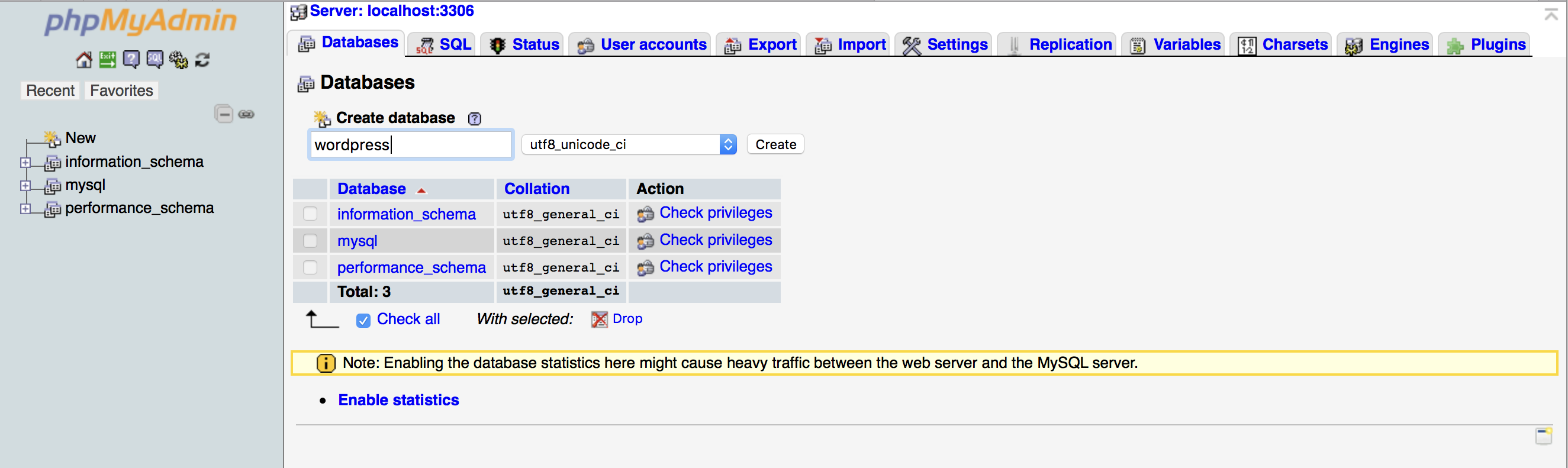
Task: Click the Create database sparkle icon
Action: [322, 119]
